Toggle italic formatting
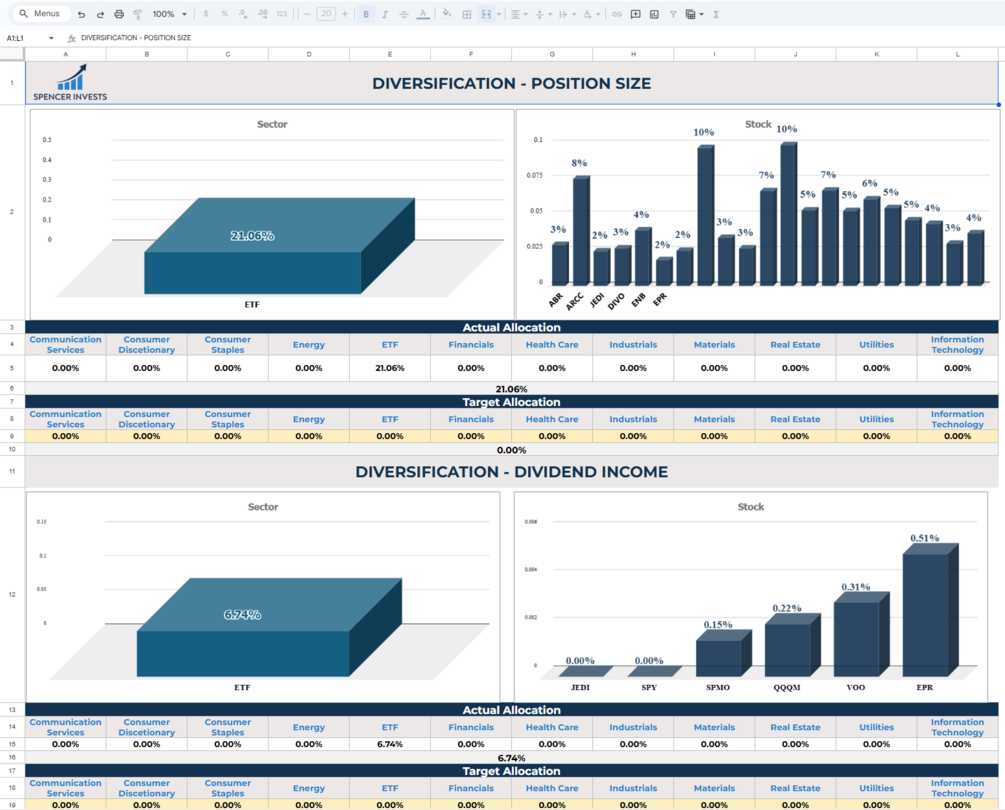The height and width of the screenshot is (810, 1005). click(385, 14)
